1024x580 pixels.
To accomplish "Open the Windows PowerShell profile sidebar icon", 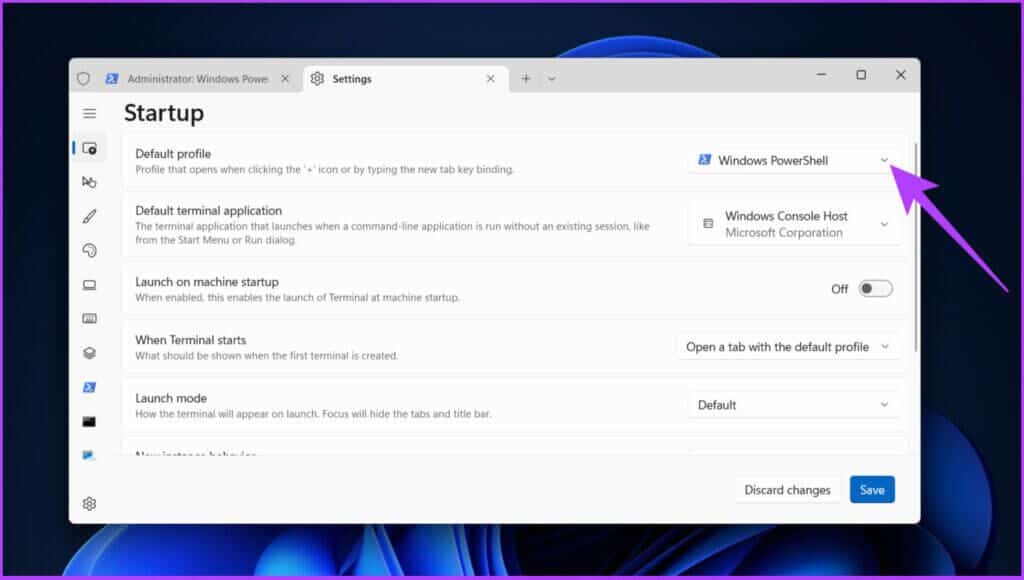I will point(89,387).
